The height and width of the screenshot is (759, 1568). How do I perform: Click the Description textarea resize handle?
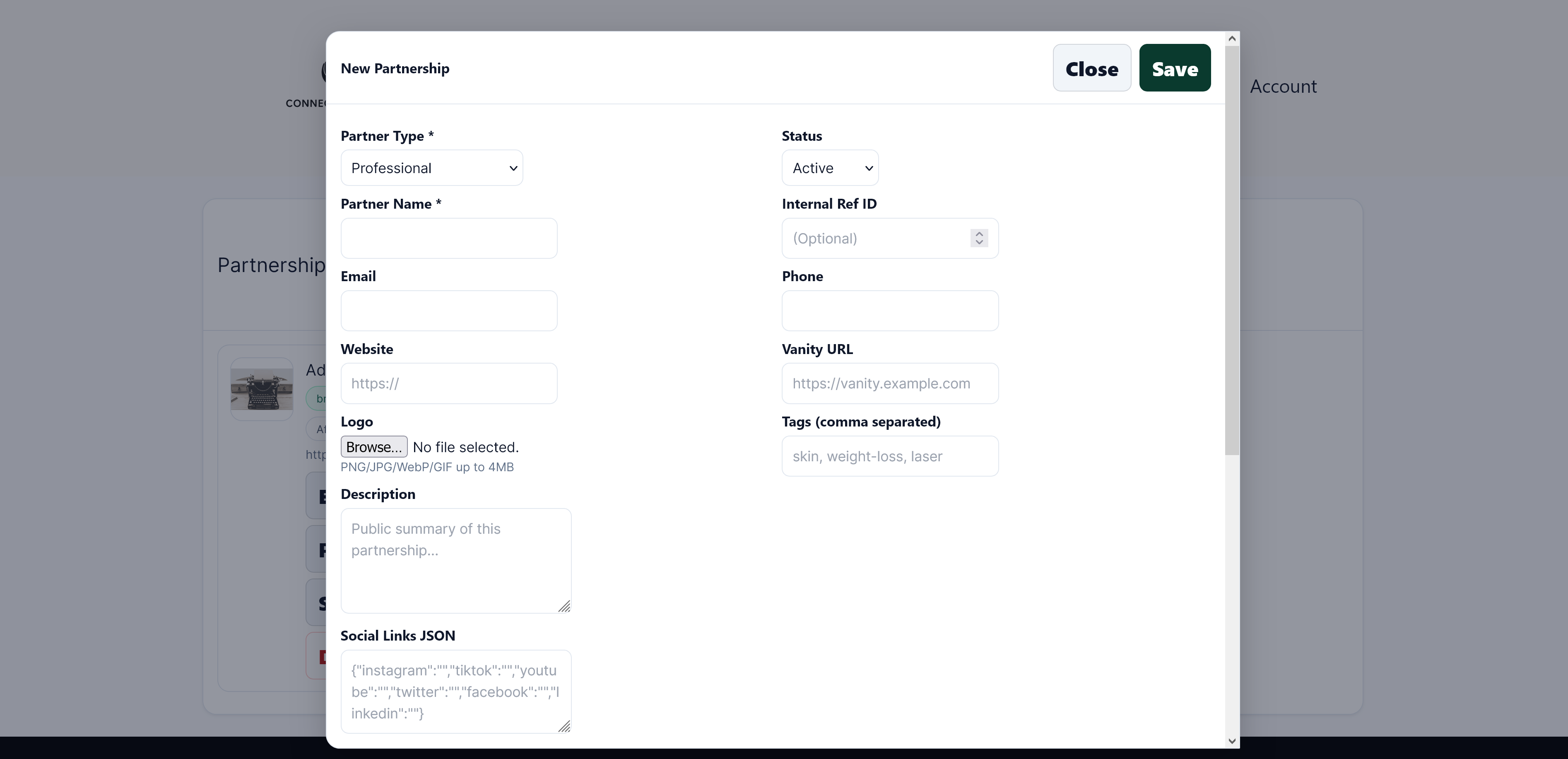point(566,606)
